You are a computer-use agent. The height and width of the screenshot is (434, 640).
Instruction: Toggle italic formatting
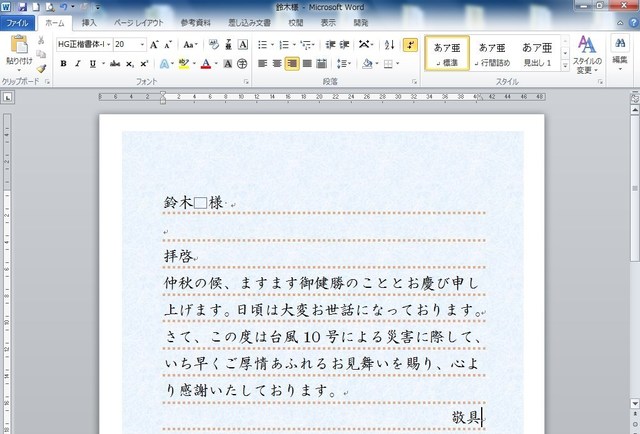coord(78,64)
